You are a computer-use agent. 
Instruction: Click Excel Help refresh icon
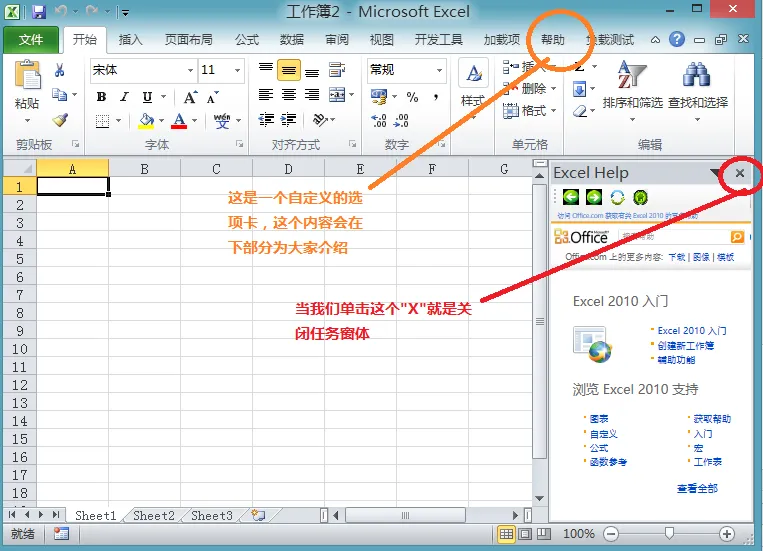[617, 197]
